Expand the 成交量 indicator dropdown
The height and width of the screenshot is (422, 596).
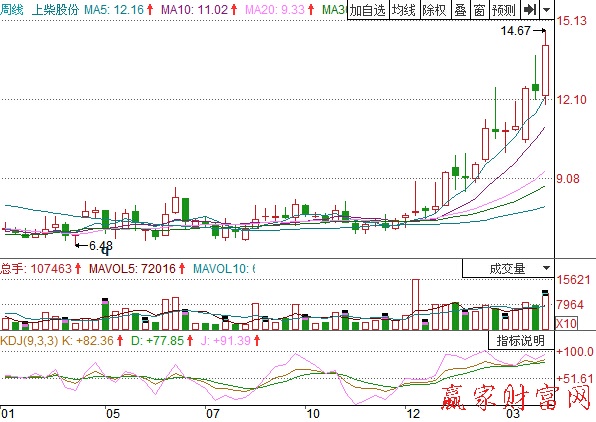tap(508, 269)
